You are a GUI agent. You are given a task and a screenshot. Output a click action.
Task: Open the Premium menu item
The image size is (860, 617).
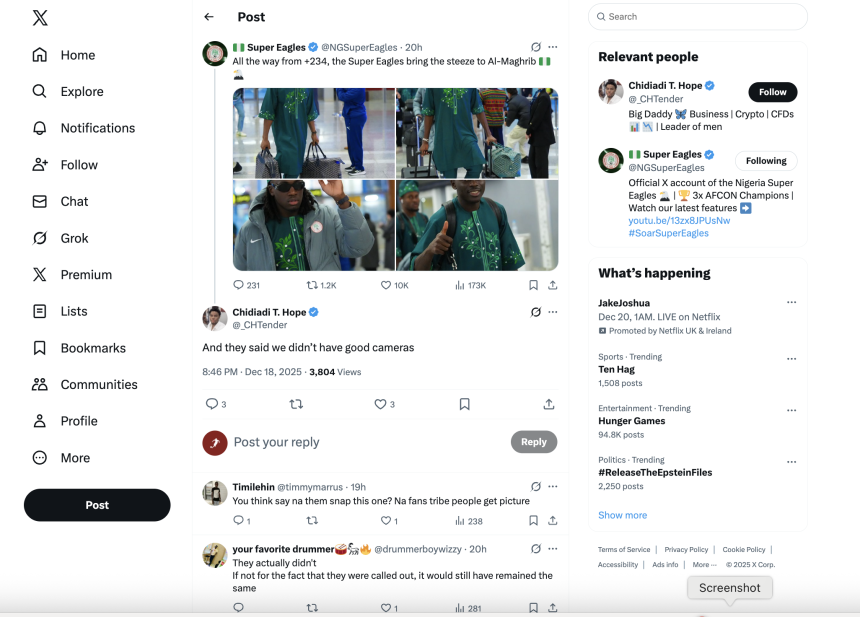86,275
